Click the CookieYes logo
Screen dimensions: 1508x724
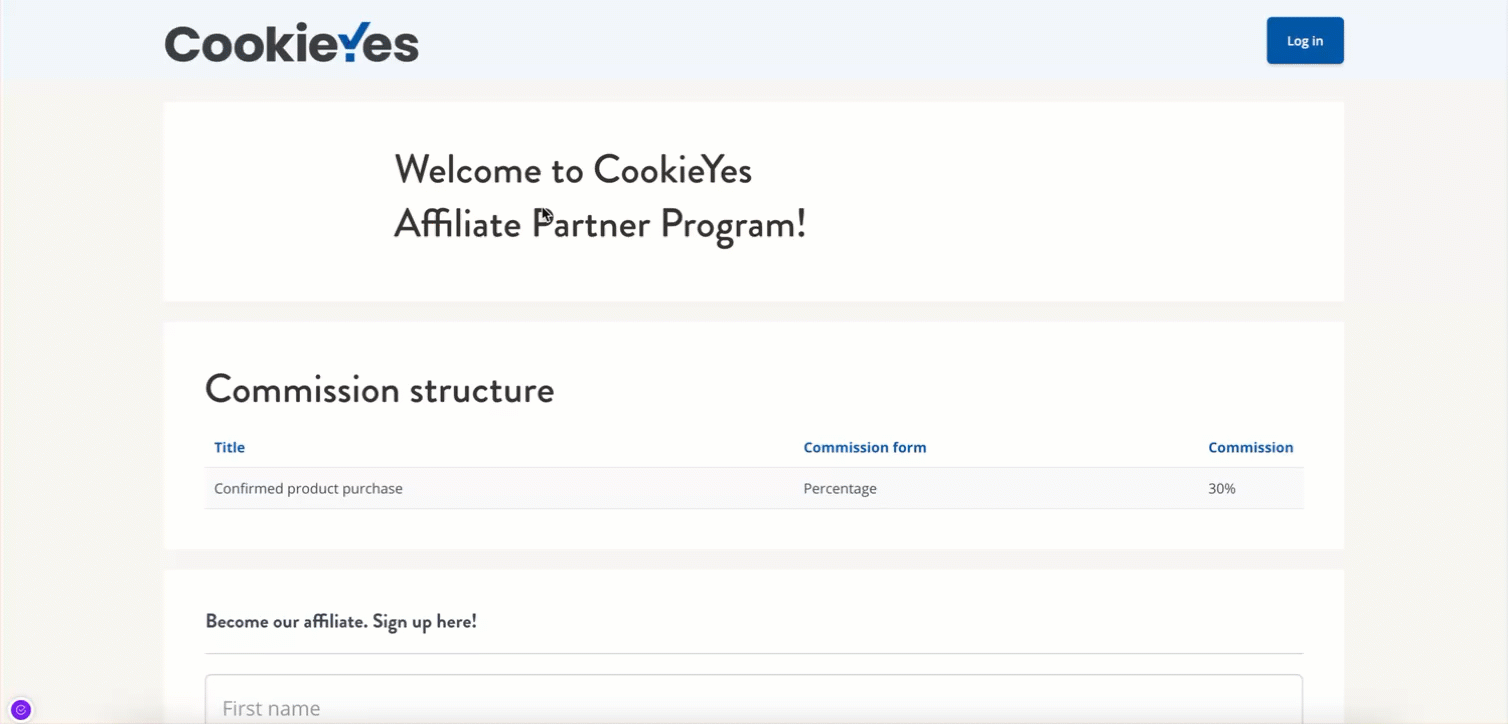291,41
